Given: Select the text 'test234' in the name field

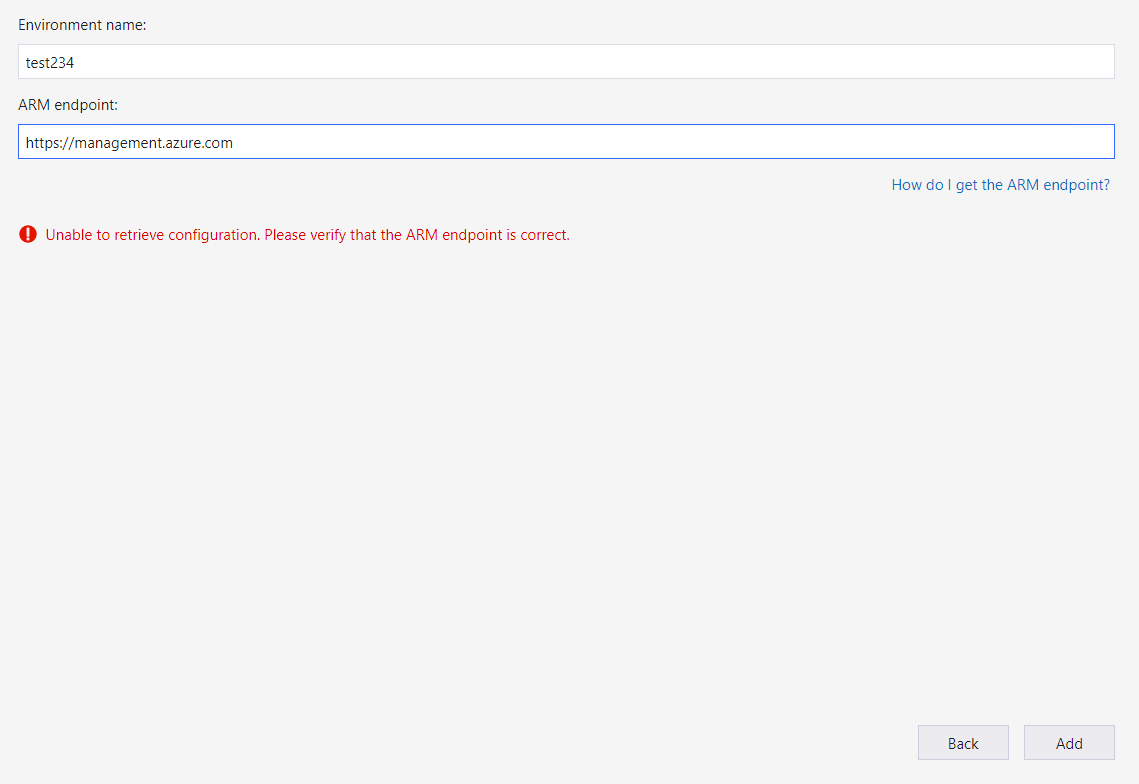Looking at the screenshot, I should 47,61.
